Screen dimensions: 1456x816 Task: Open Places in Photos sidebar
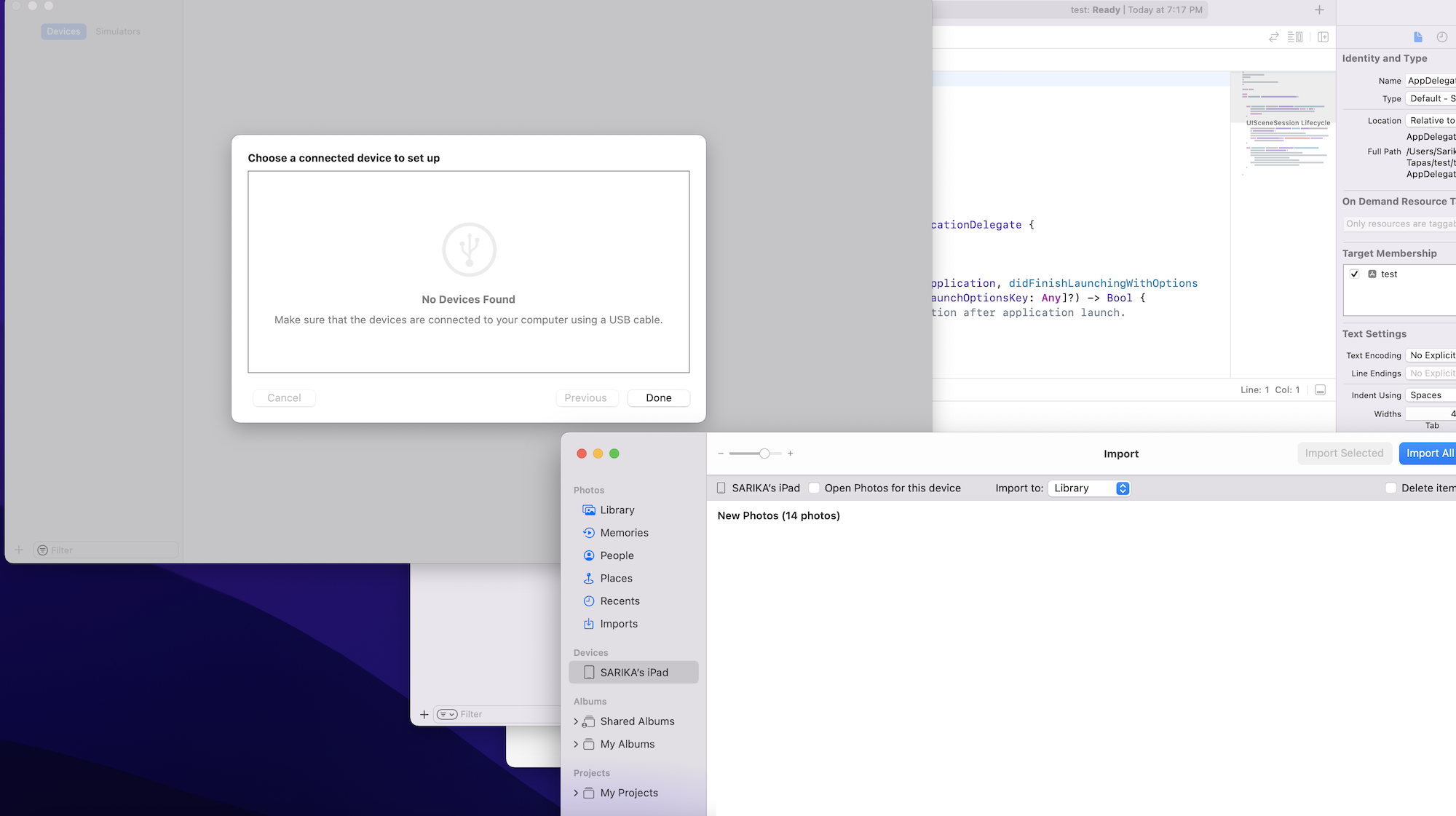[616, 578]
